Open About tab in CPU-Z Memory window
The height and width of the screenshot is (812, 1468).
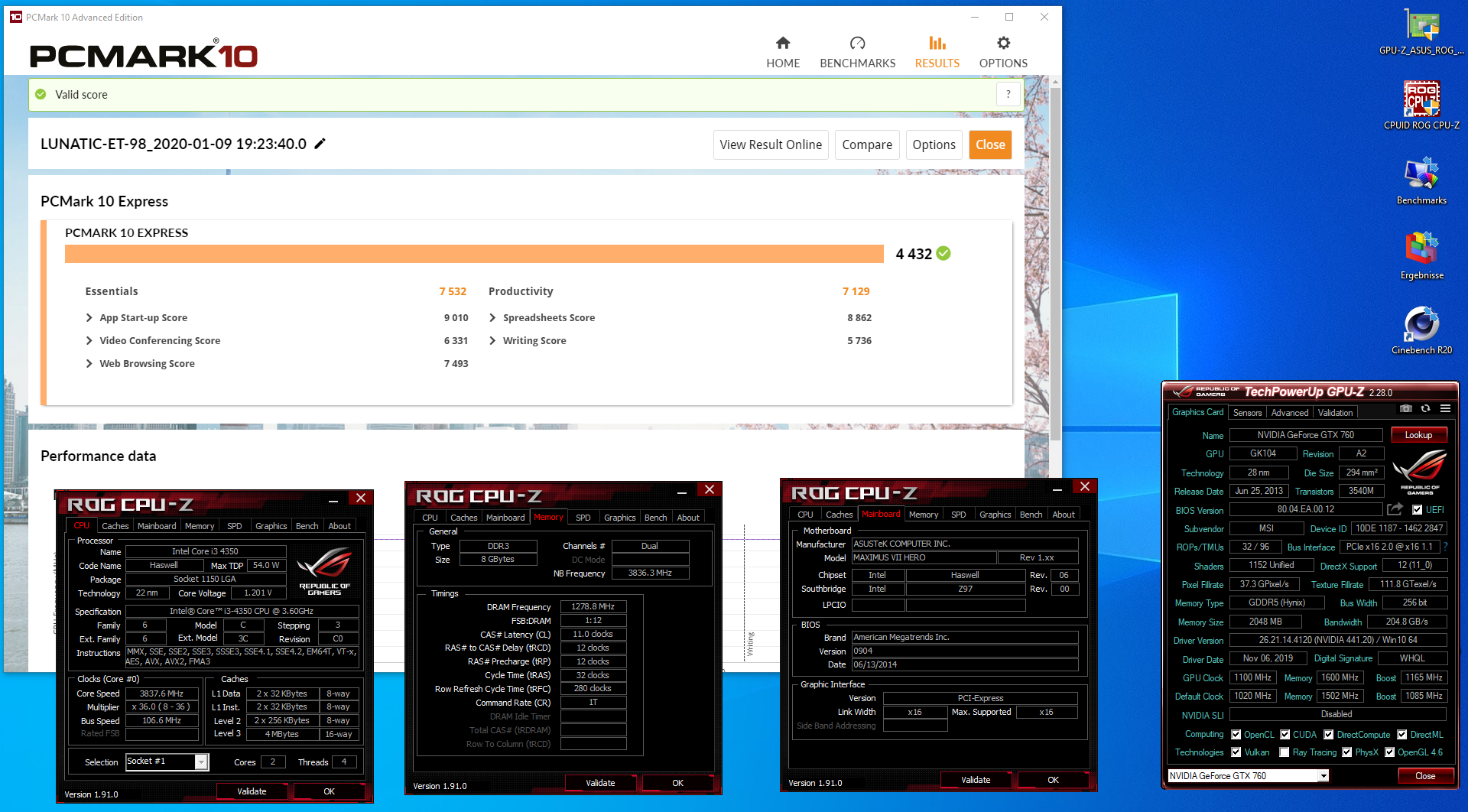pyautogui.click(x=688, y=518)
